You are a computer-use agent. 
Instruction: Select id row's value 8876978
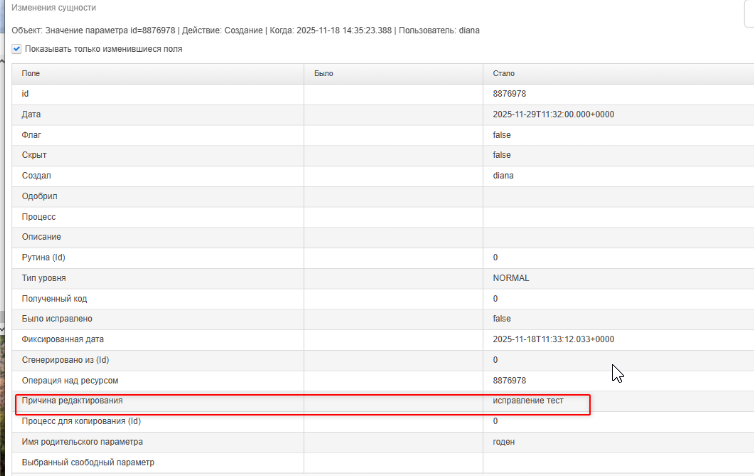click(x=509, y=94)
